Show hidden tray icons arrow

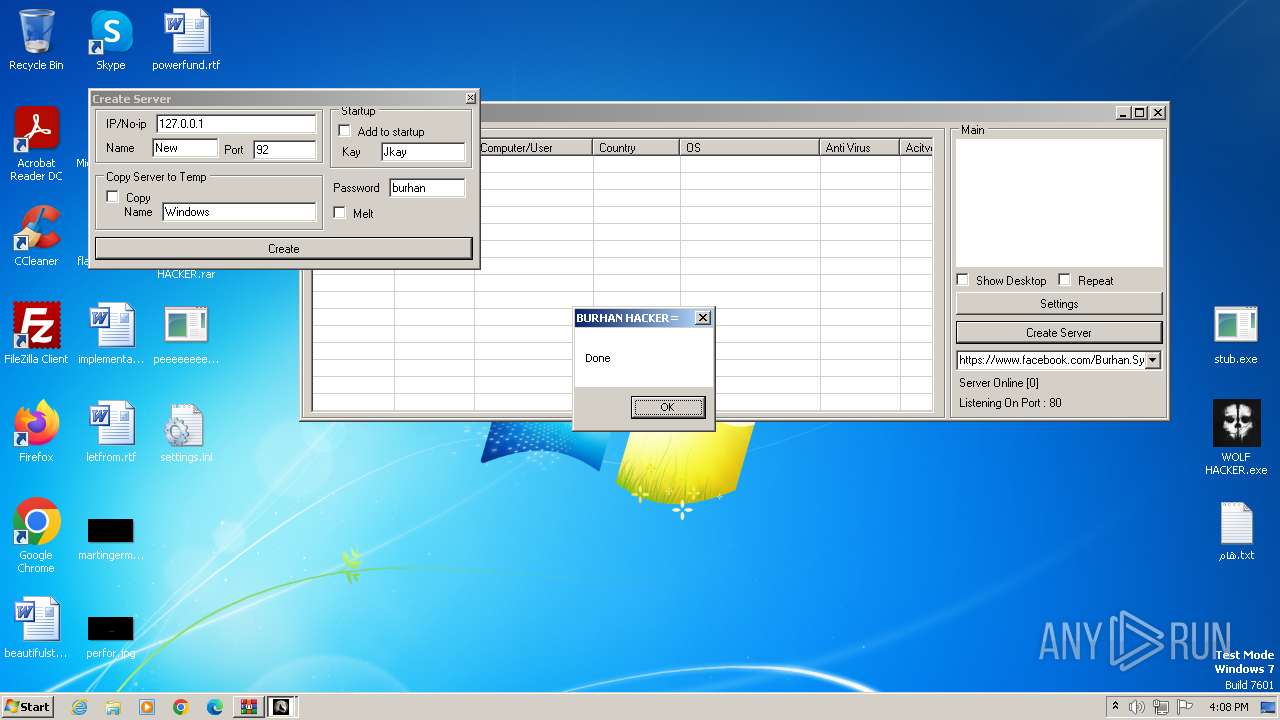tap(1115, 707)
